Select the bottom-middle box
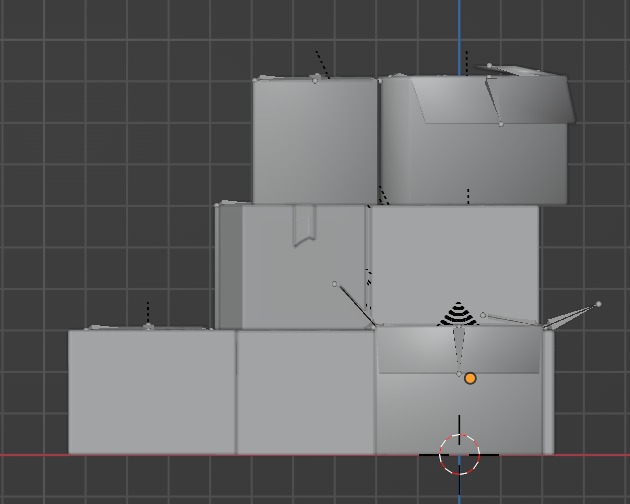630x504 pixels. 305,392
